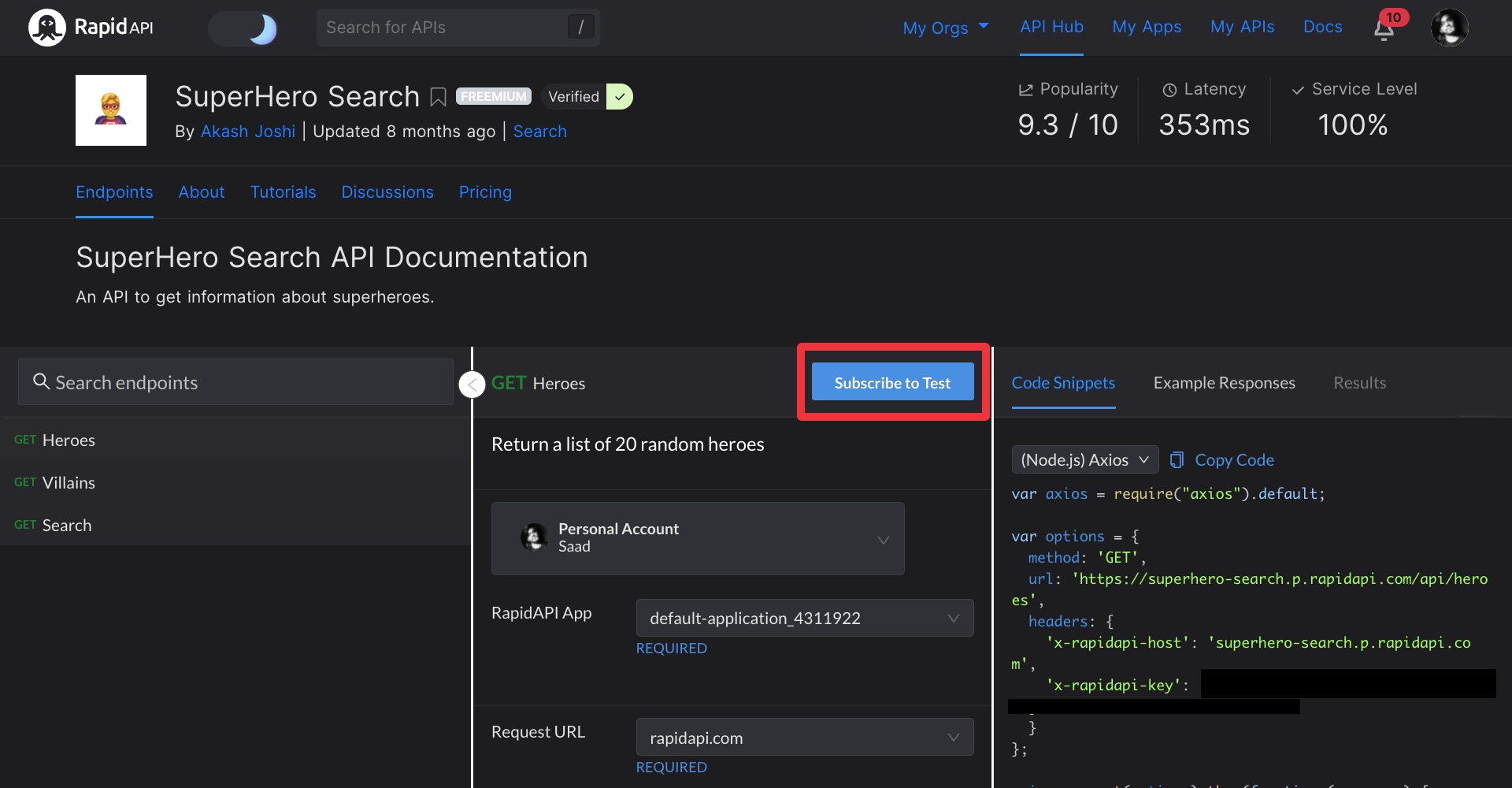The width and height of the screenshot is (1512, 788).
Task: Select the GET Search endpoint
Action: (235, 525)
